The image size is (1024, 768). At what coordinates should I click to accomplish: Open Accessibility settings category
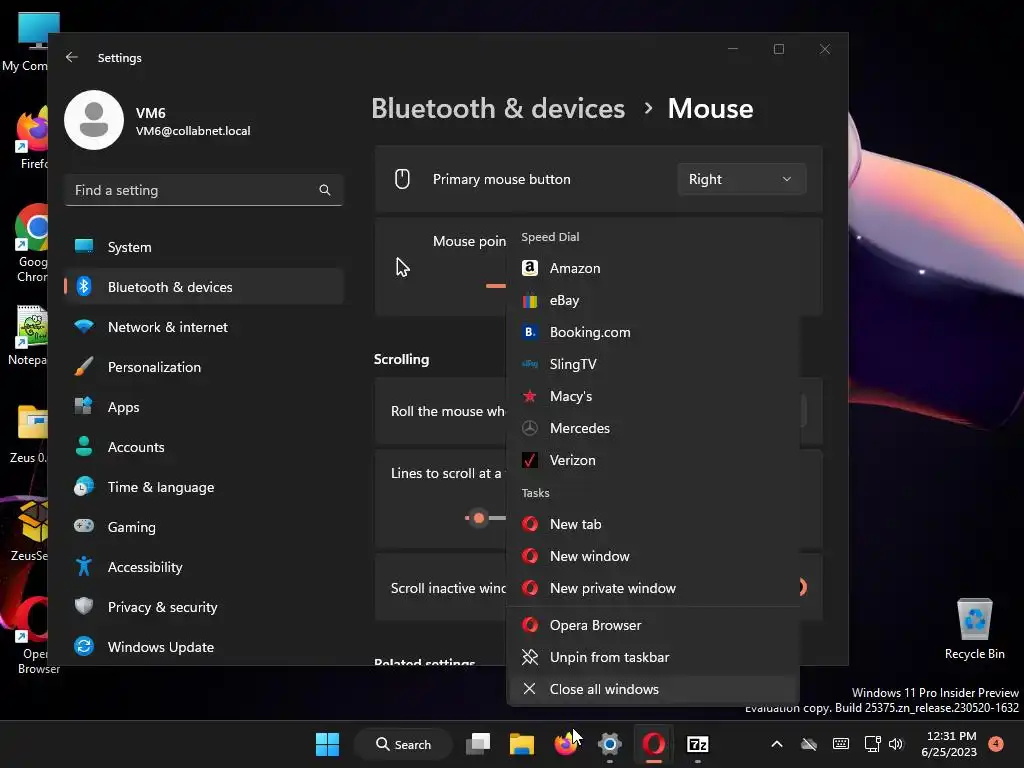pos(204,568)
